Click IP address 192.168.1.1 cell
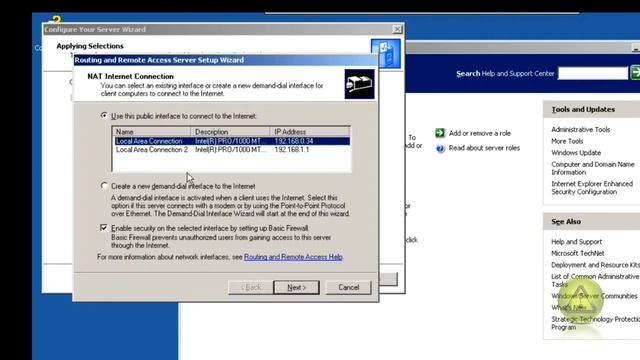This screenshot has height=360, width=640. pos(292,150)
